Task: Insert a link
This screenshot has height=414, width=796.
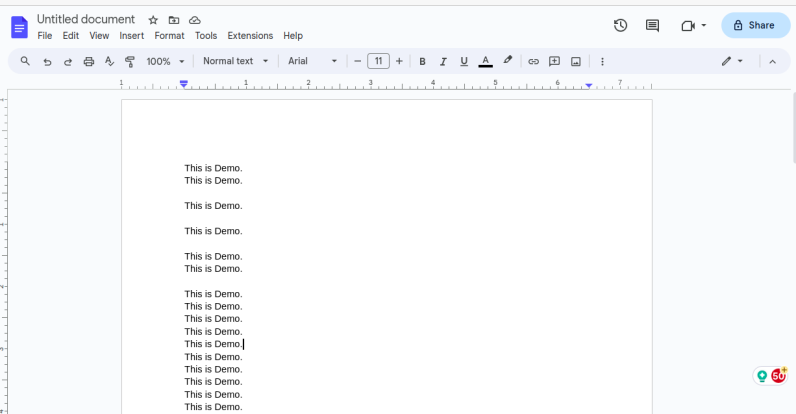Action: coord(533,61)
